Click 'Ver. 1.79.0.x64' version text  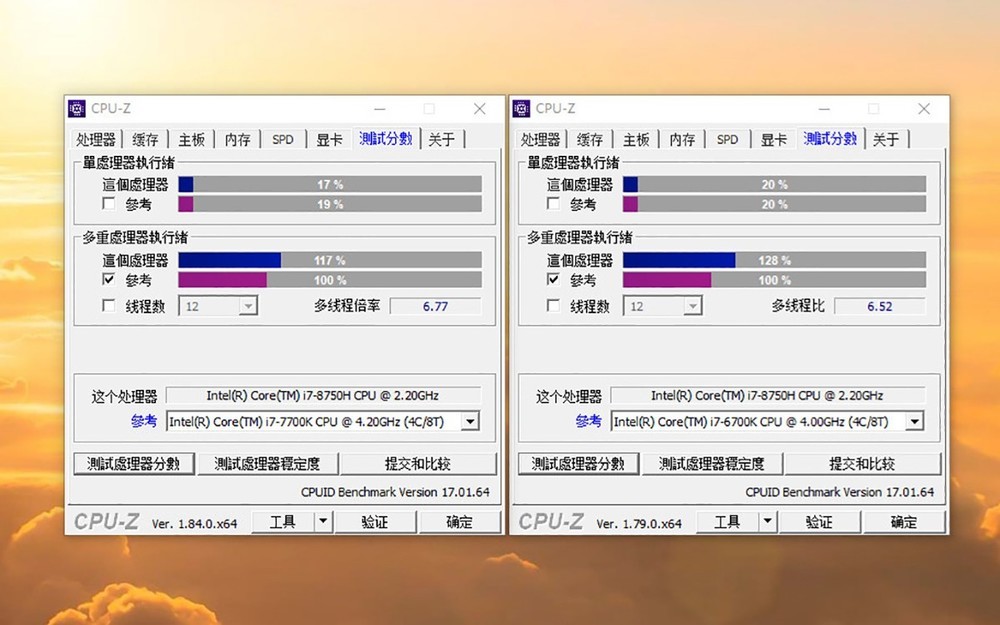coord(639,524)
